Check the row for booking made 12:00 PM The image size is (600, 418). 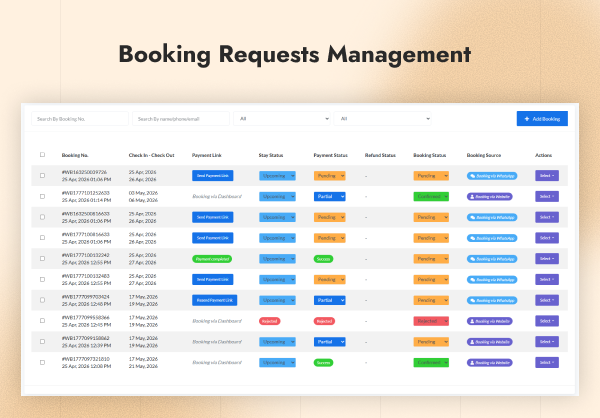42,362
